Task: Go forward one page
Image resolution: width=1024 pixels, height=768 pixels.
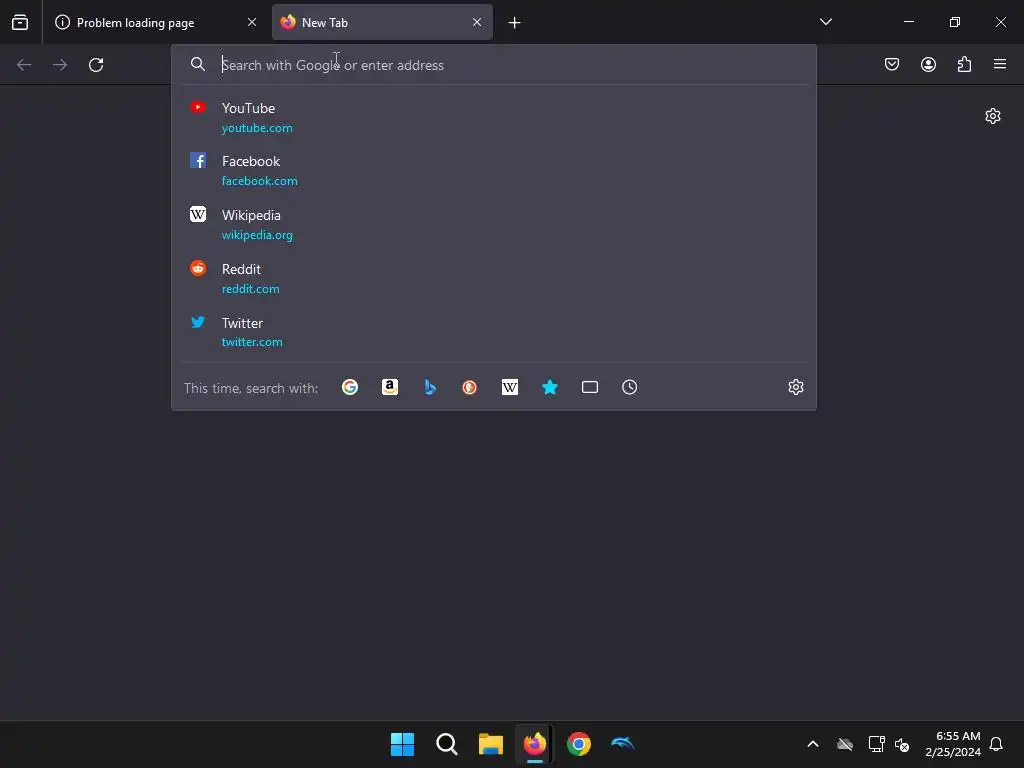Action: coord(60,65)
